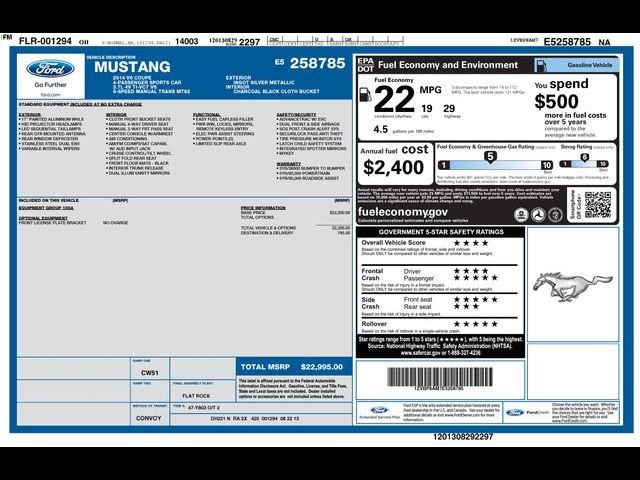
Task: Click the NO CHARGE entry
Action: coord(115,223)
